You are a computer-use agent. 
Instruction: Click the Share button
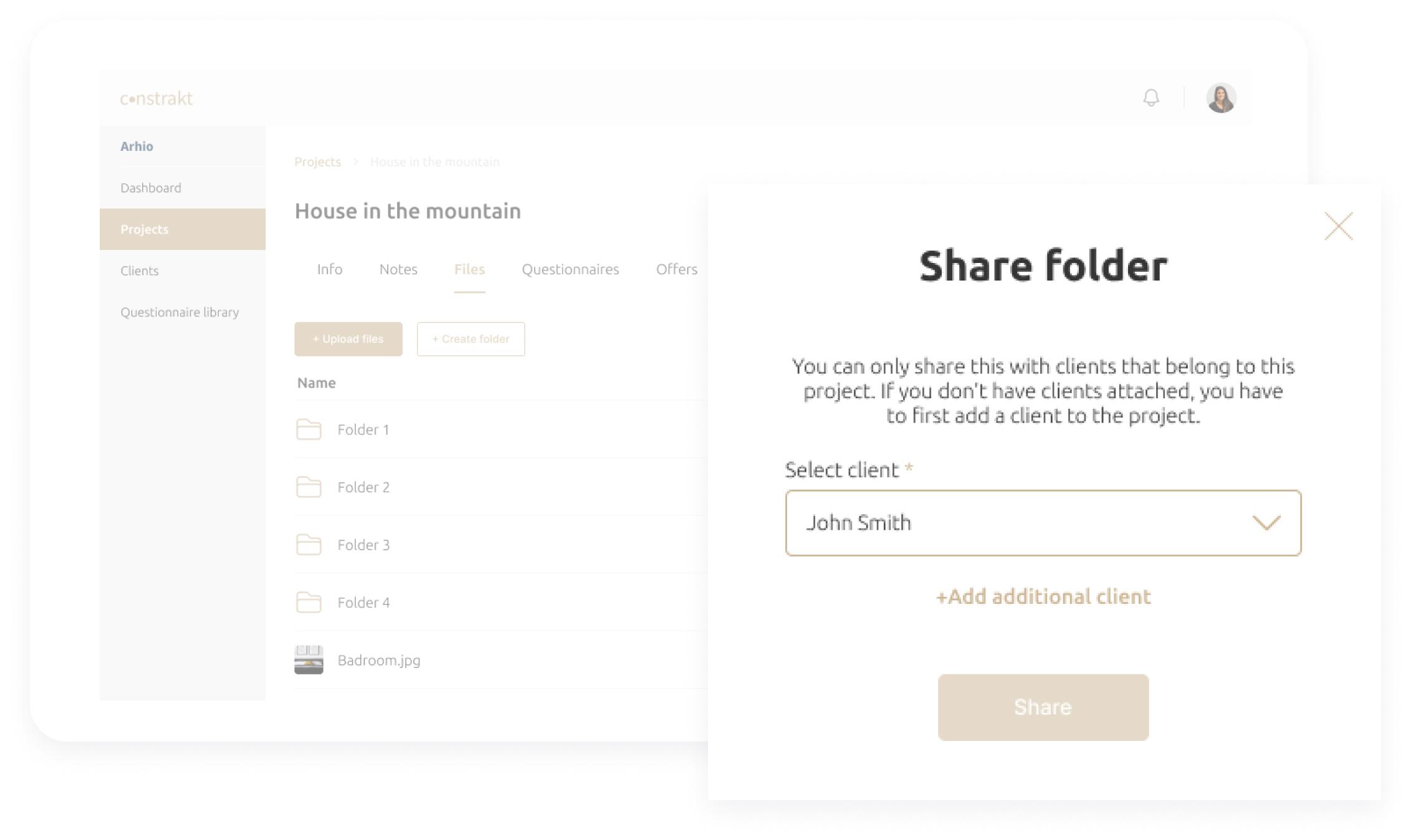pos(1043,707)
